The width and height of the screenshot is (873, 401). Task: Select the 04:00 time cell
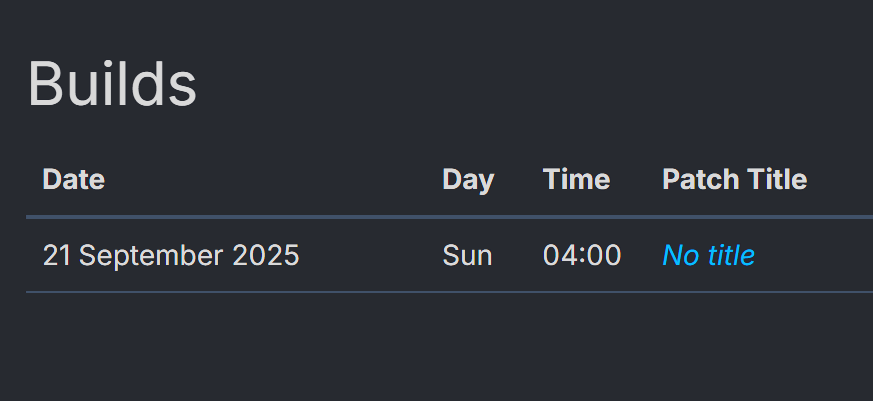(x=582, y=256)
